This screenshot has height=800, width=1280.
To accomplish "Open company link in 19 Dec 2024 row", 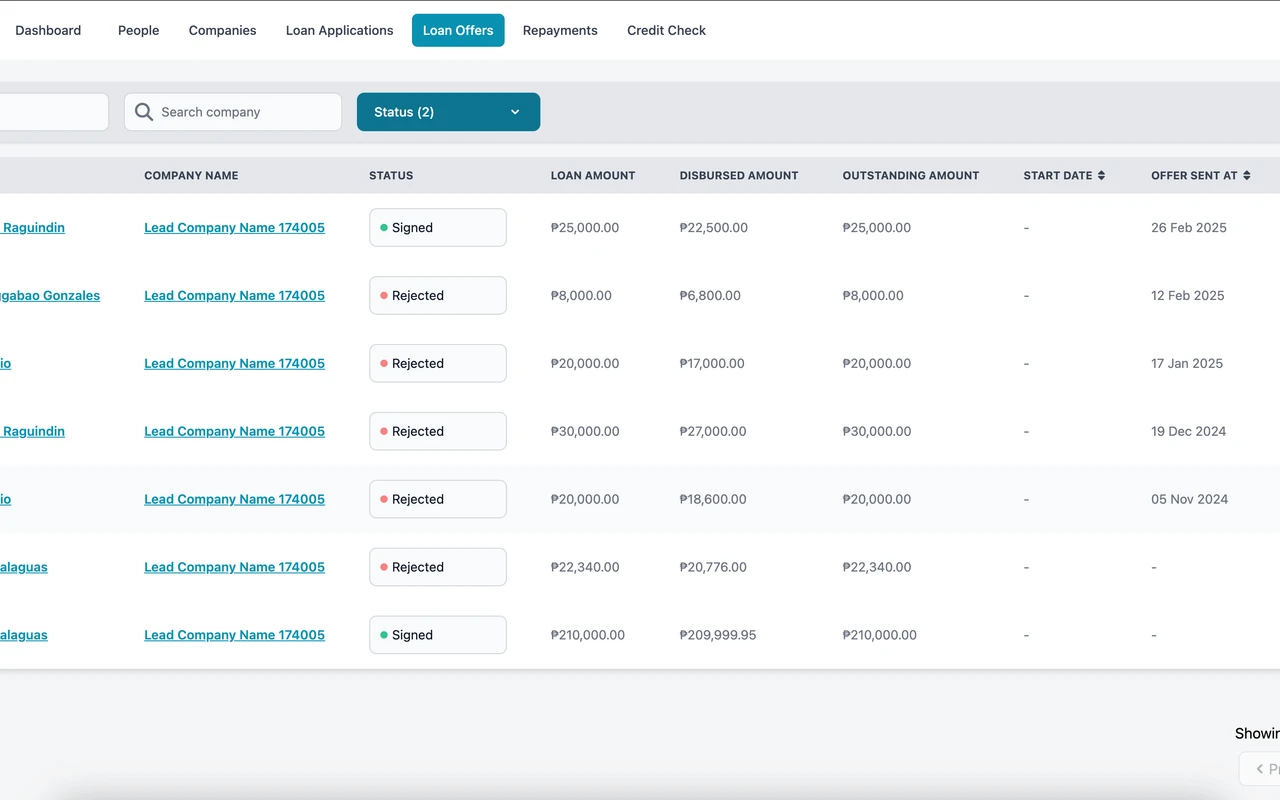I will pos(234,431).
